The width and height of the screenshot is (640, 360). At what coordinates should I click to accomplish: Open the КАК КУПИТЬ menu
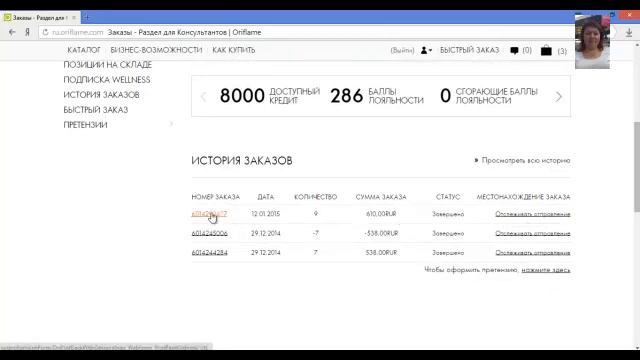tap(233, 50)
